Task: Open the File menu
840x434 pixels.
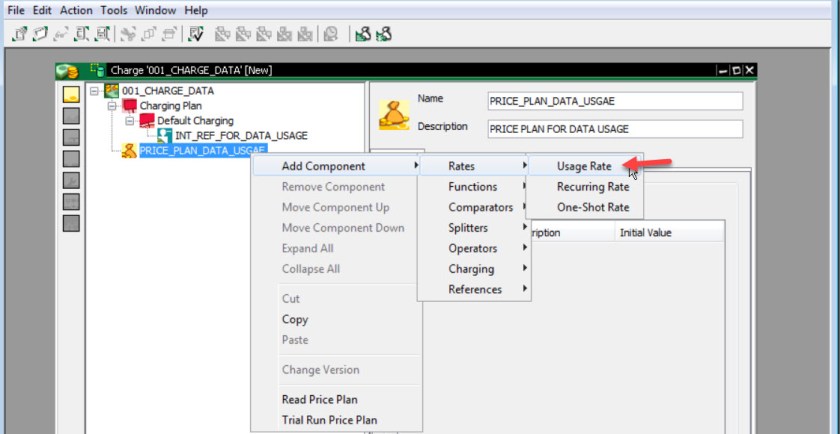Action: [x=16, y=10]
